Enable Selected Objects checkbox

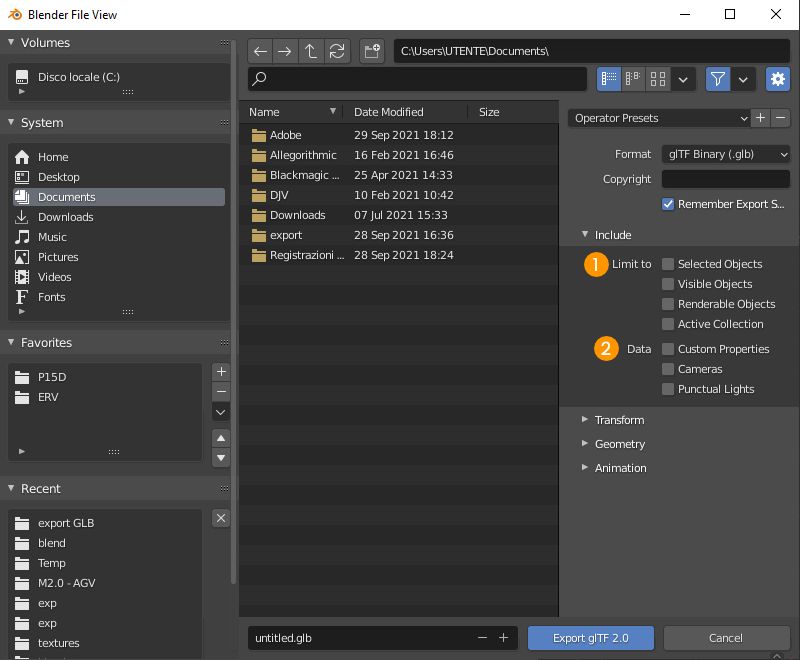[x=668, y=264]
